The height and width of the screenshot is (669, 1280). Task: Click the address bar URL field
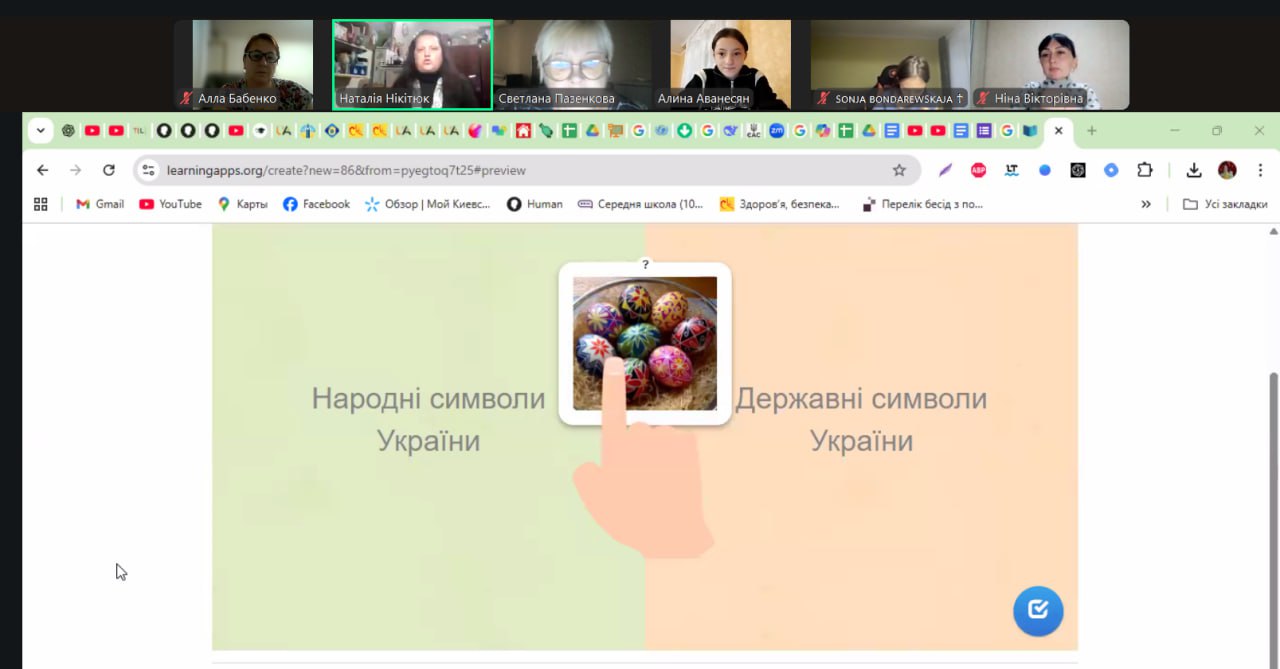pos(500,170)
